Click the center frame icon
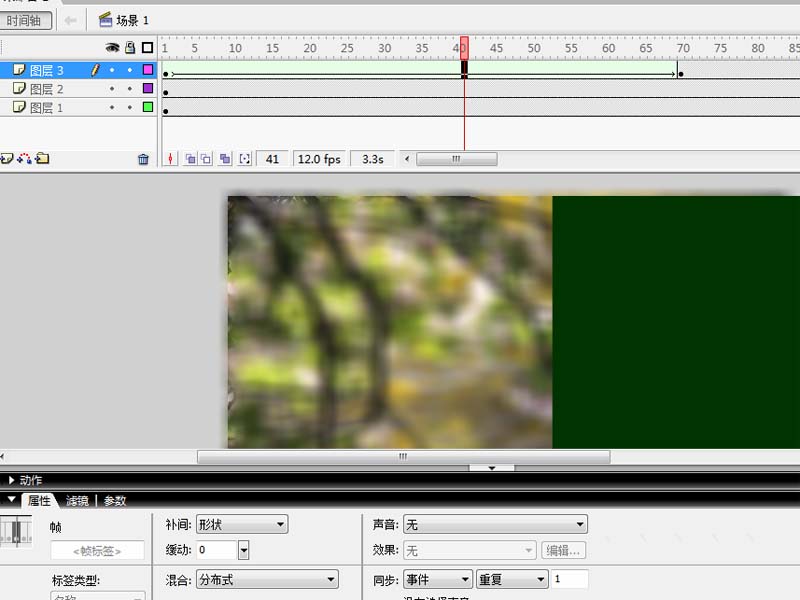The height and width of the screenshot is (600, 800). (170, 159)
